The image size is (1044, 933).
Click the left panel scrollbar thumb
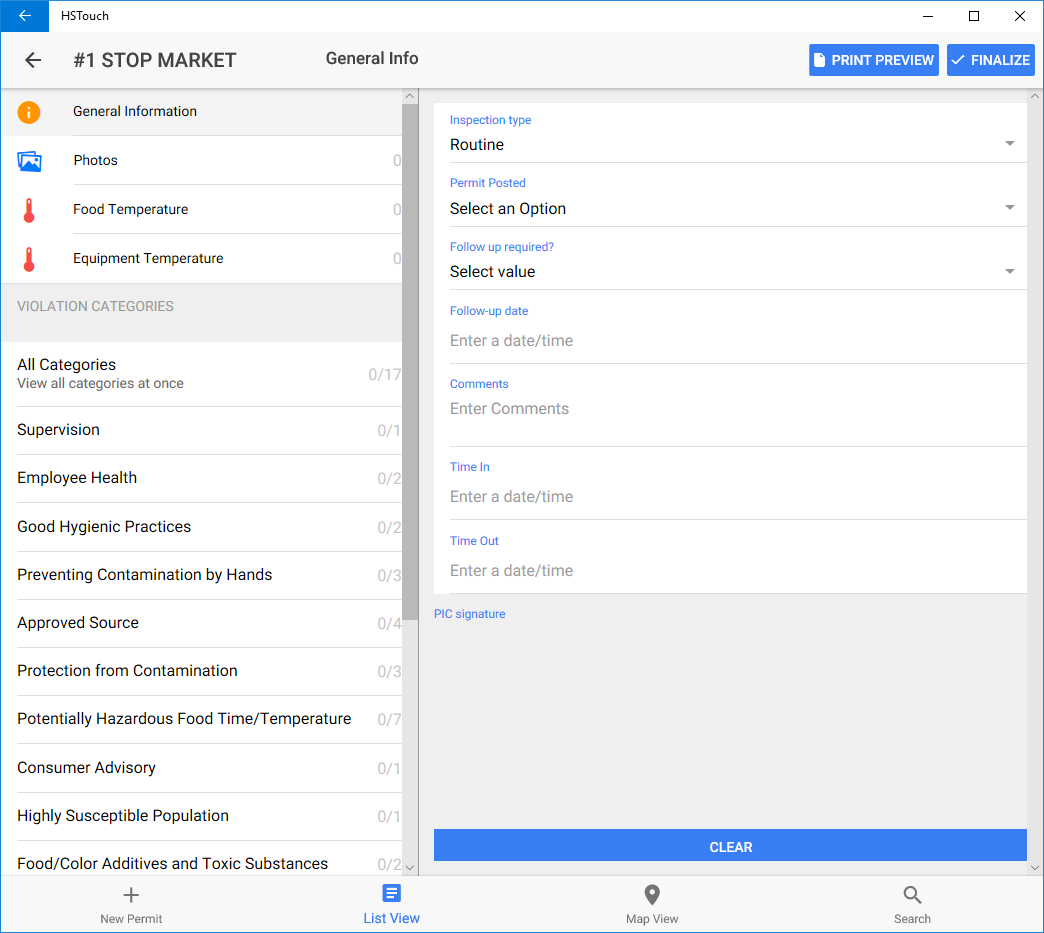click(410, 362)
